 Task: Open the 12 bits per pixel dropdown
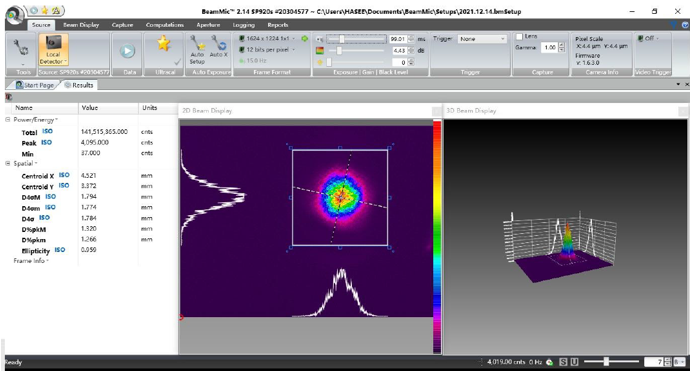267,50
